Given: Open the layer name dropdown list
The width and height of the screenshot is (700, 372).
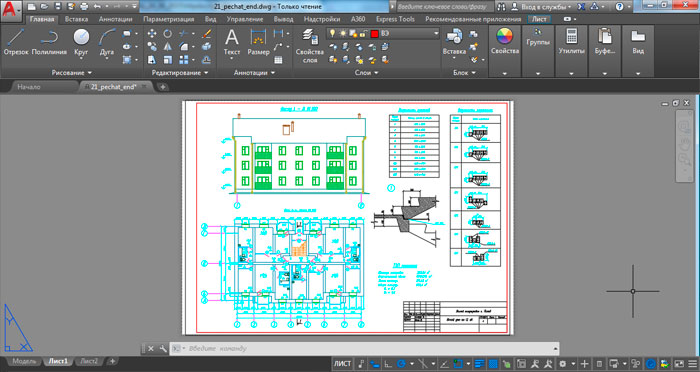Looking at the screenshot, I should tap(436, 33).
